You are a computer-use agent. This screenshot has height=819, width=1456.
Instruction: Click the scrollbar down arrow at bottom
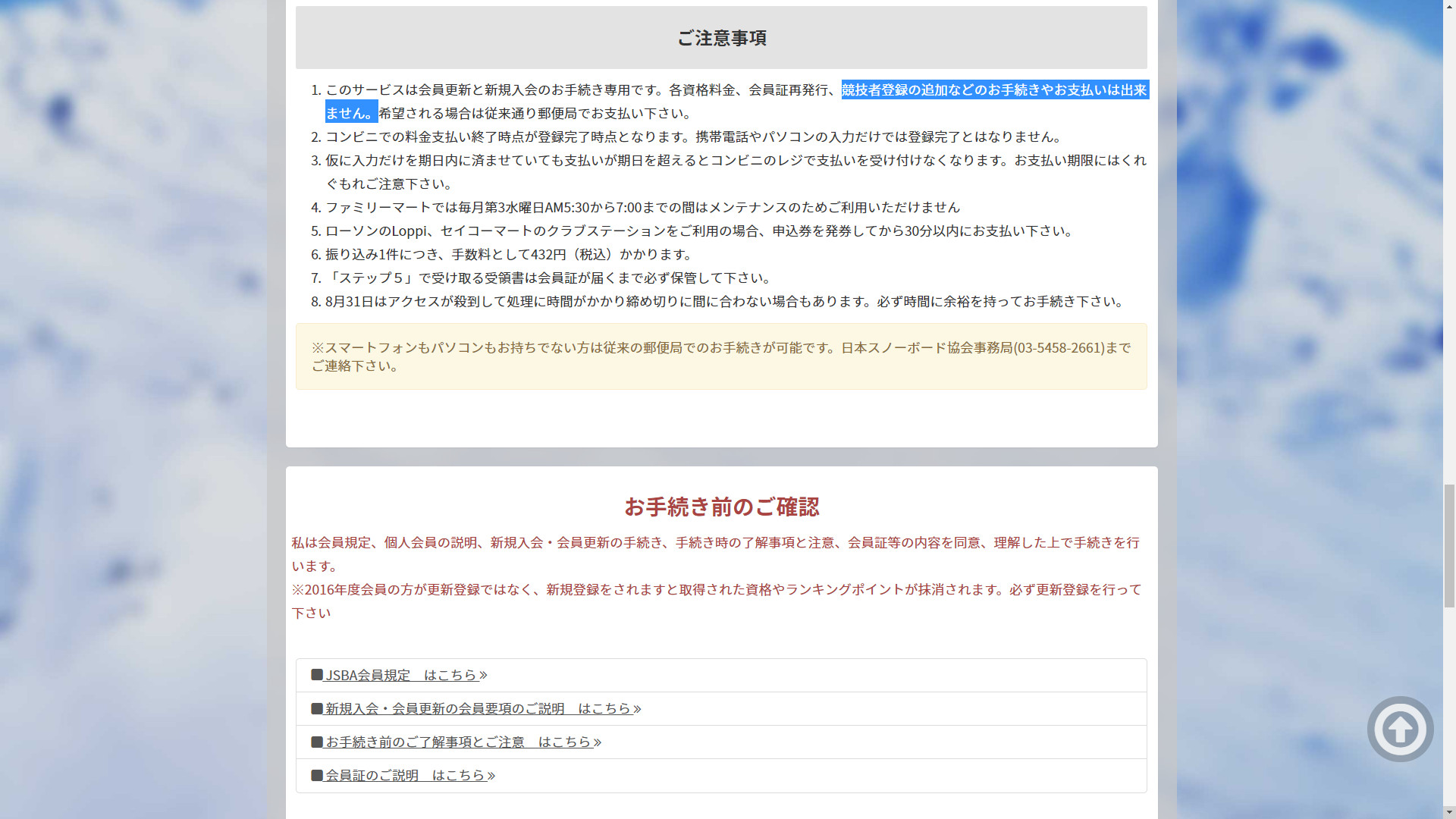1449,812
